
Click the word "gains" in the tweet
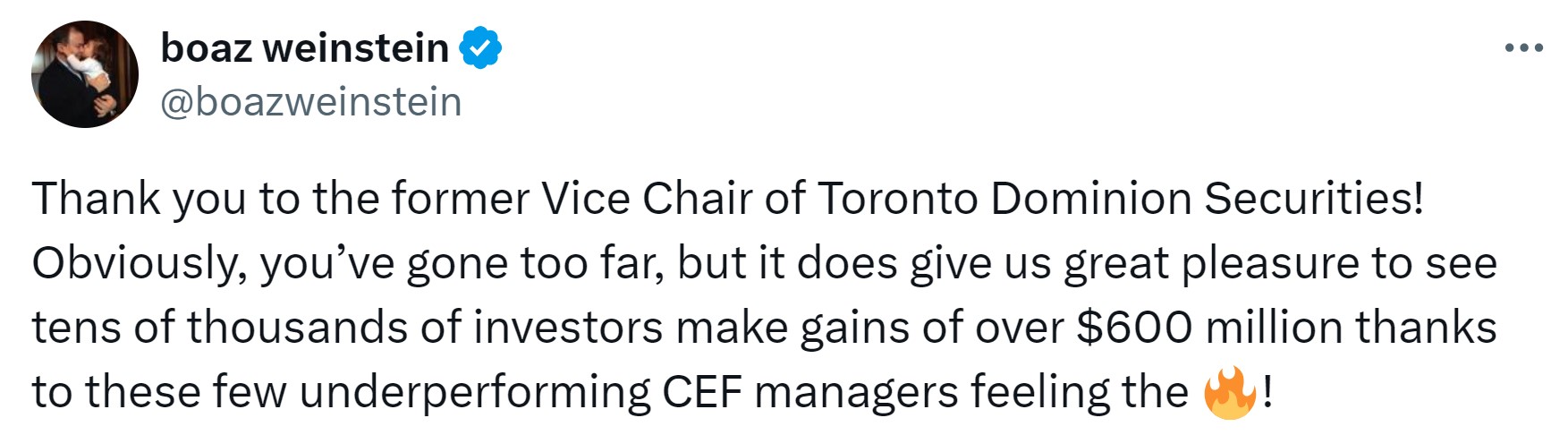coord(854,329)
